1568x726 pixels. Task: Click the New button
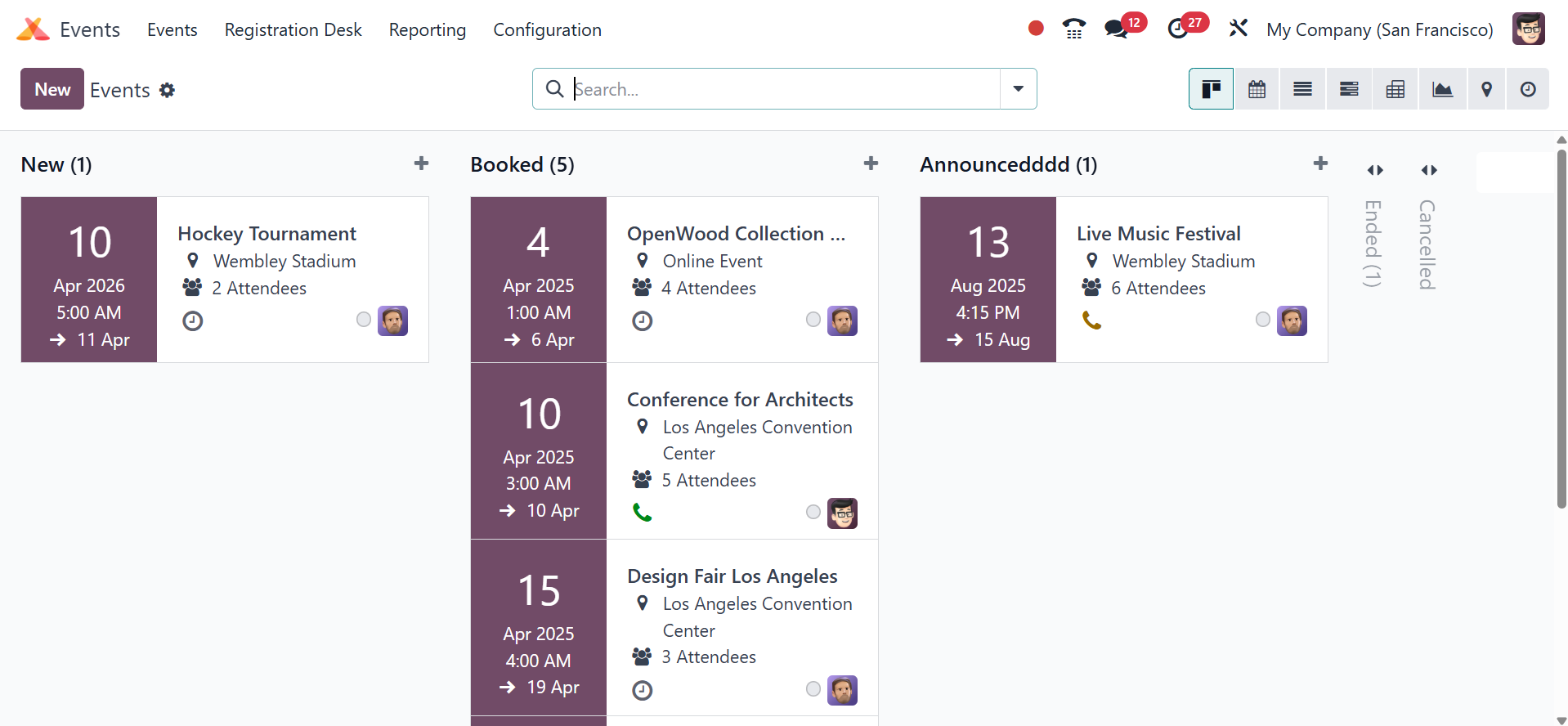coord(52,89)
